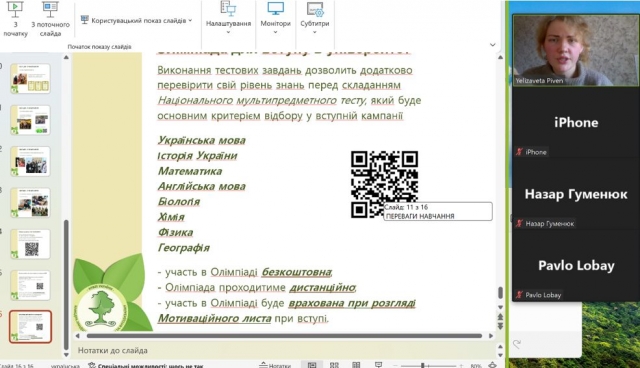This screenshot has width=640, height=368.
Task: Select slide thumbnail 13 in panel
Action: 31,203
